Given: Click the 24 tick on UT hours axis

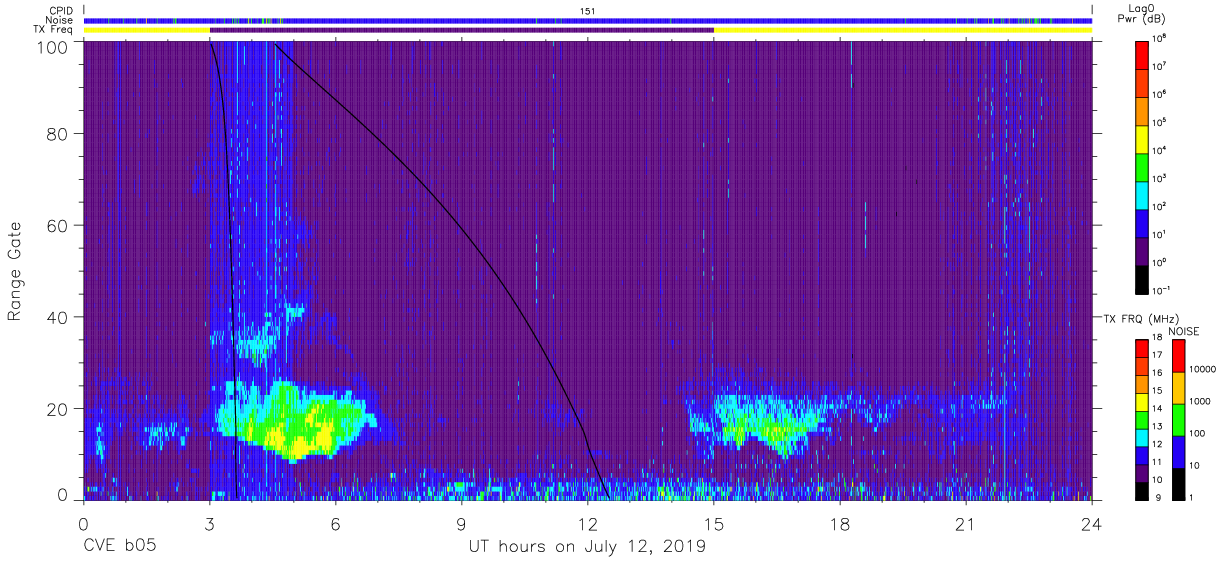Looking at the screenshot, I should click(x=1092, y=523).
